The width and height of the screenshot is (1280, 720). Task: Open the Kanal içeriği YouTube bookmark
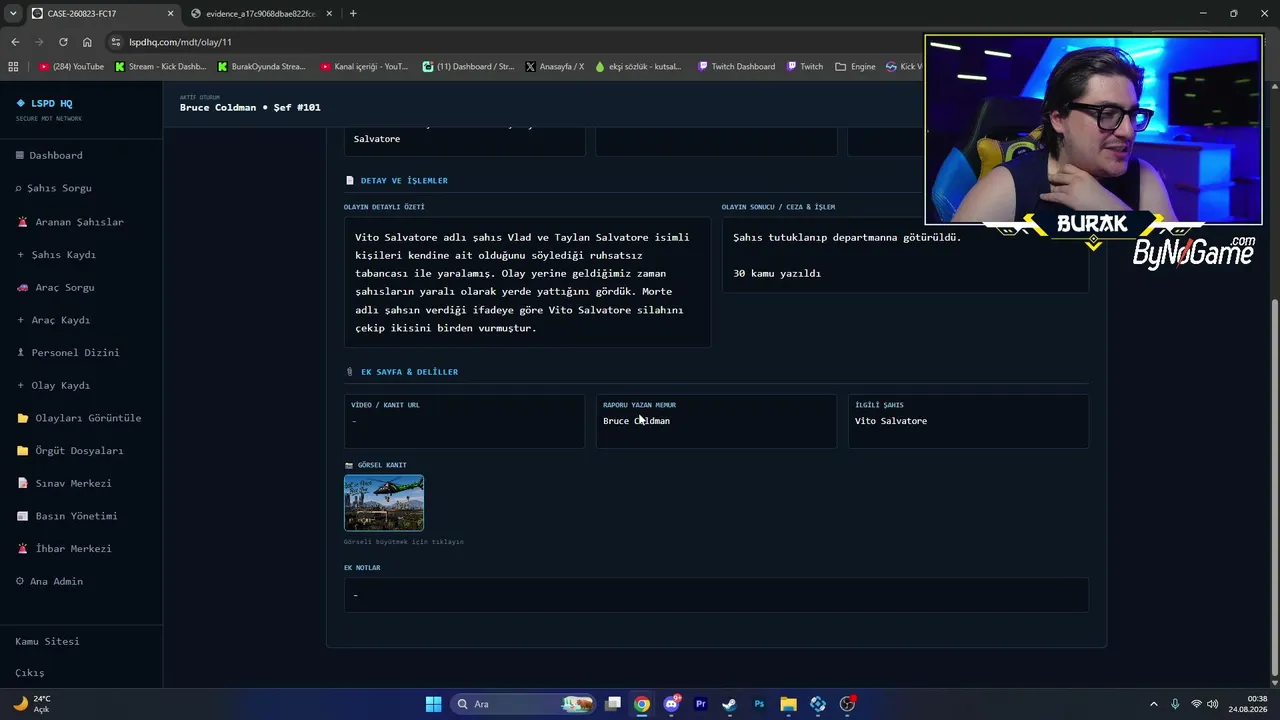pyautogui.click(x=365, y=67)
